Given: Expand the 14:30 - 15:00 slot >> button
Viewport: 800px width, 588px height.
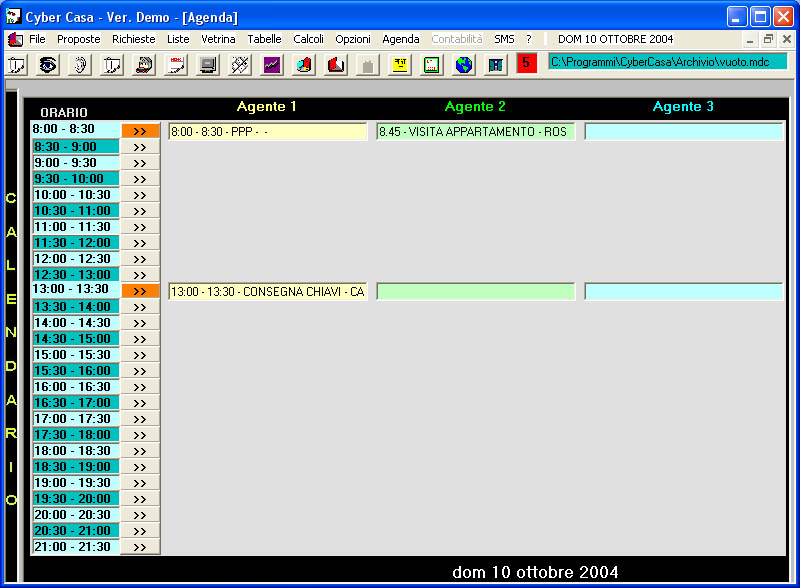Looking at the screenshot, I should (x=140, y=339).
